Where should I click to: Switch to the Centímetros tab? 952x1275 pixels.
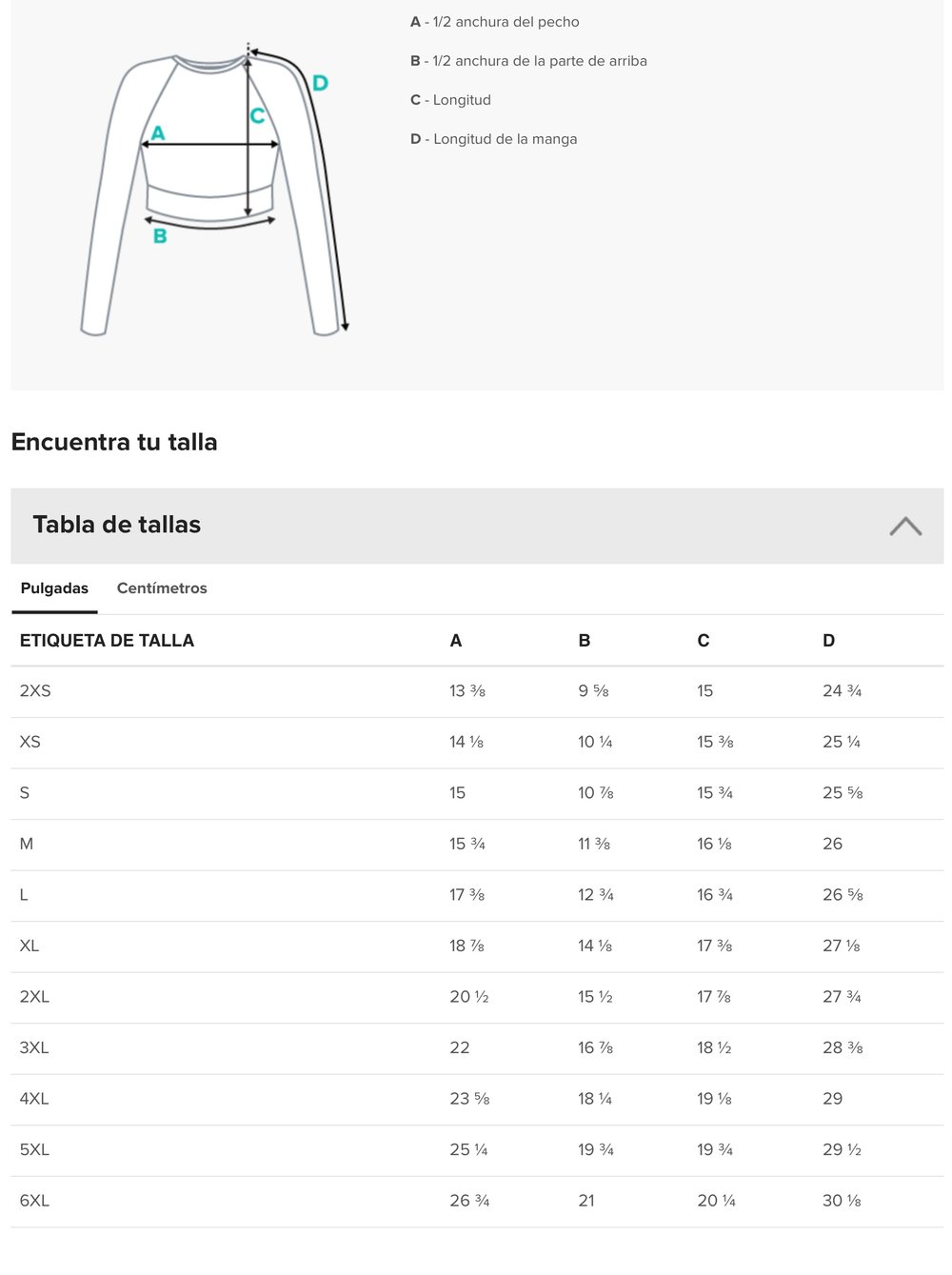[162, 588]
